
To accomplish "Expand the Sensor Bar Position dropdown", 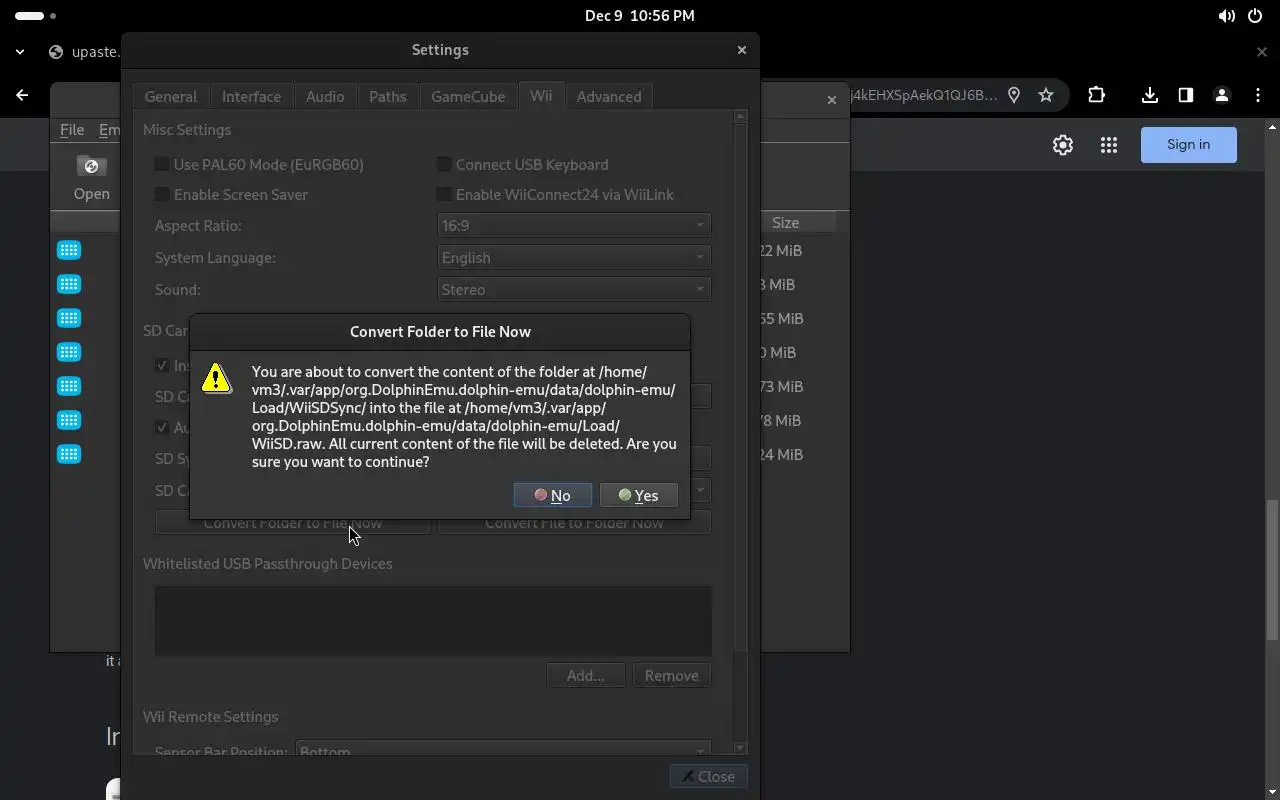I will pyautogui.click(x=503, y=751).
